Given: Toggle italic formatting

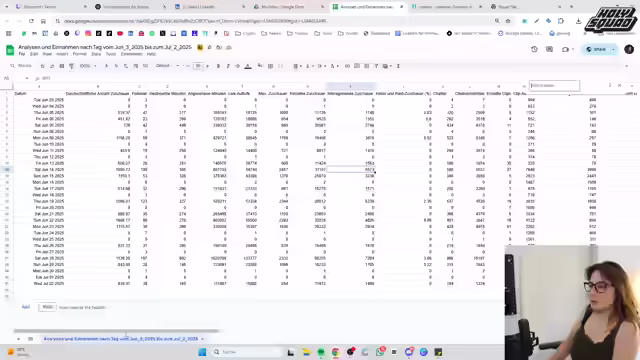Looking at the screenshot, I should coord(228,66).
